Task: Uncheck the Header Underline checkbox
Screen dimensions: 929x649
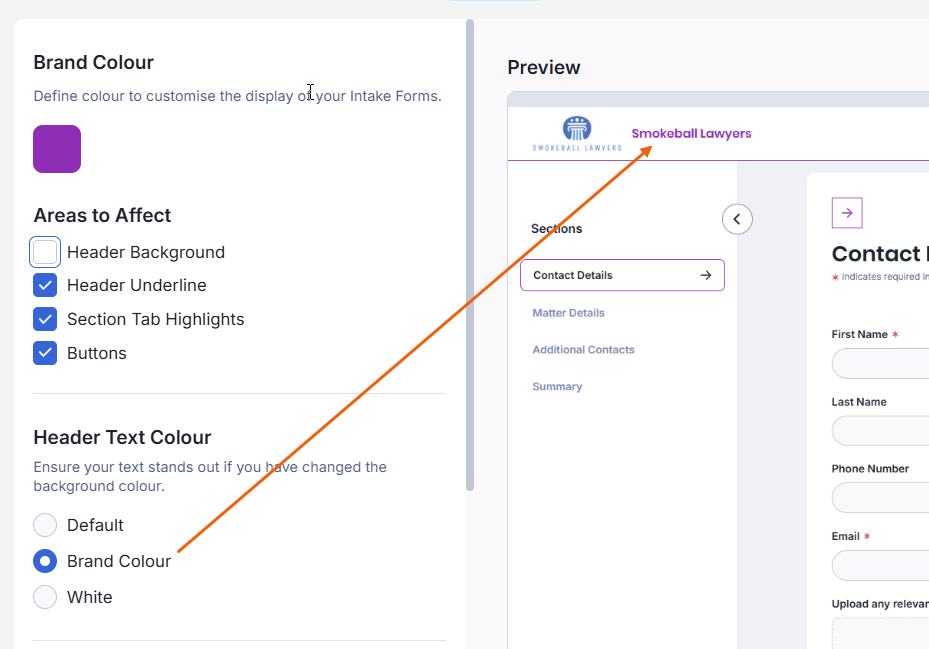Action: (45, 285)
